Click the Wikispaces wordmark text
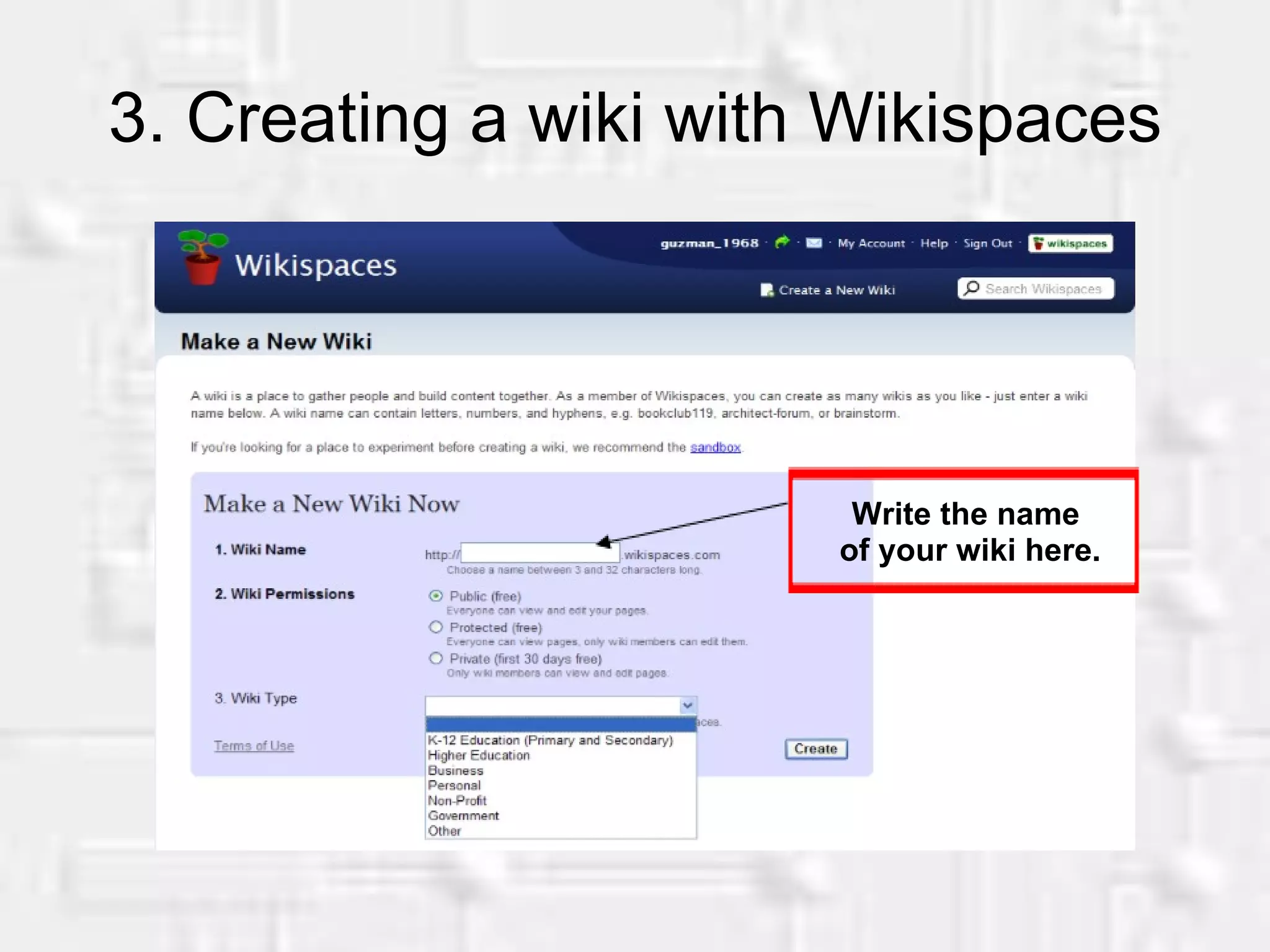Image resolution: width=1270 pixels, height=952 pixels. [x=316, y=265]
